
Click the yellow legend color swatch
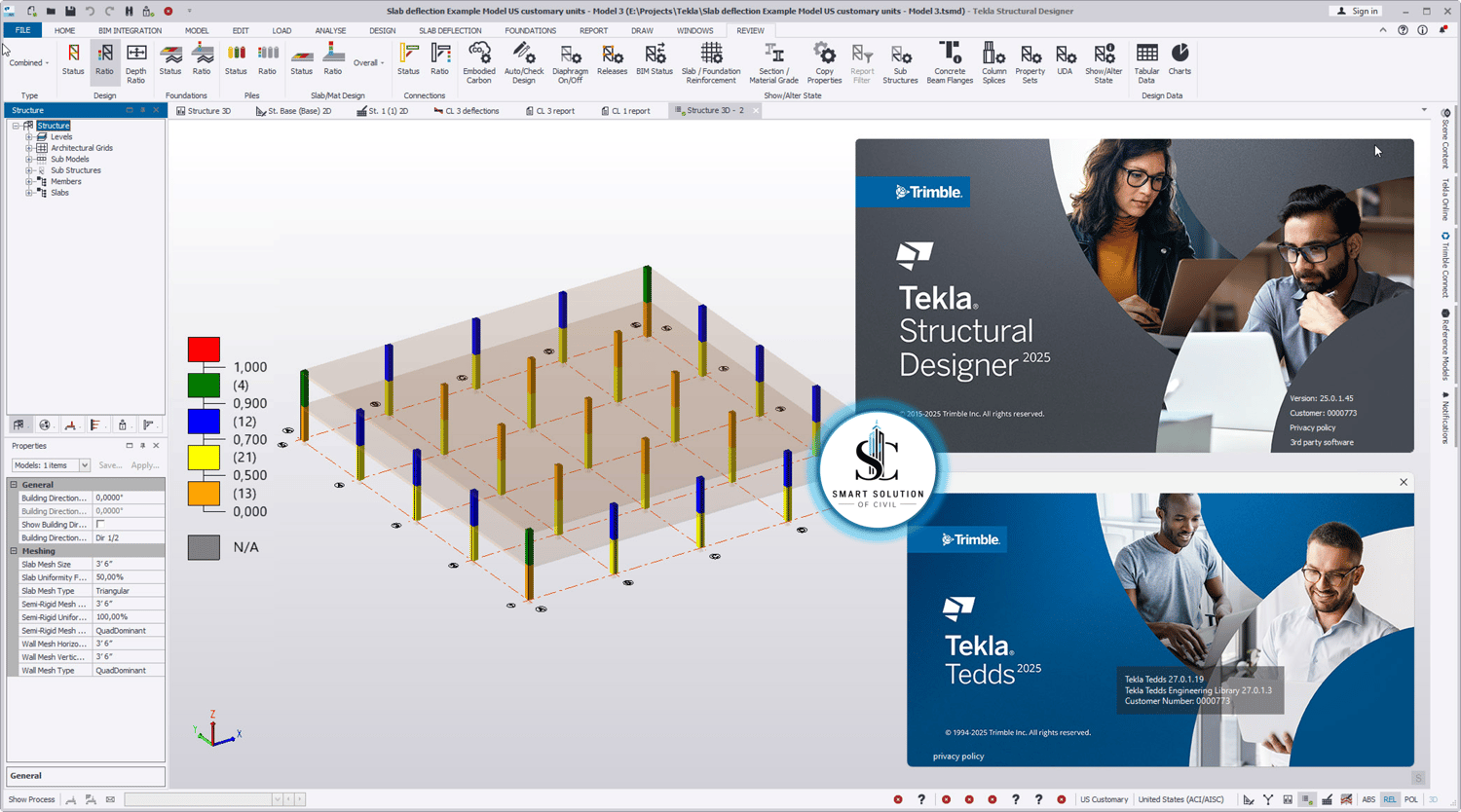(204, 458)
